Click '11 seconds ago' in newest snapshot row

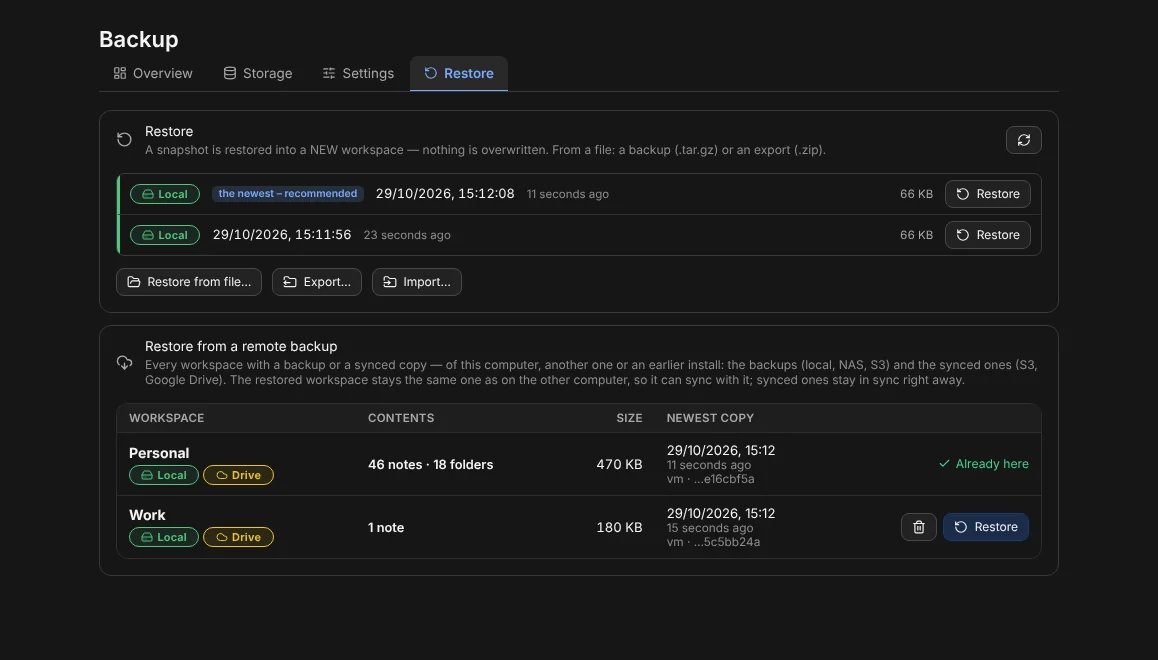point(568,194)
